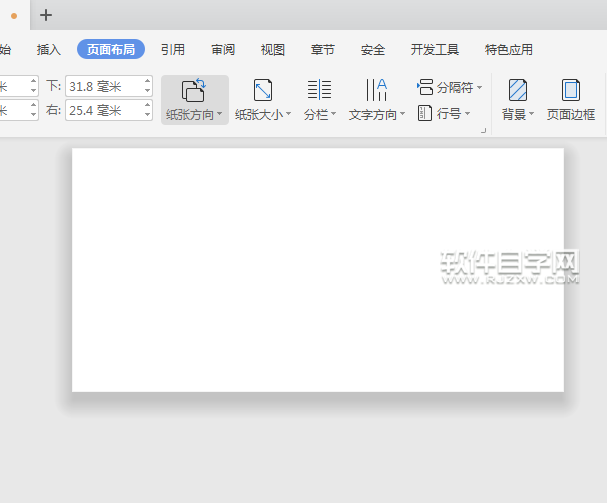Screen dimensions: 607x503
Task: Click the text direction (文字方向) icon
Action: 376,90
